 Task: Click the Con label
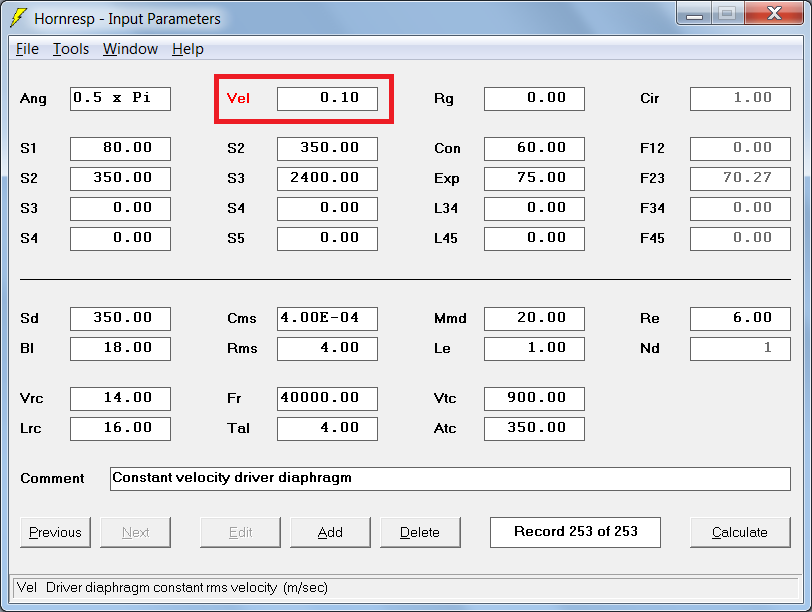coord(447,149)
